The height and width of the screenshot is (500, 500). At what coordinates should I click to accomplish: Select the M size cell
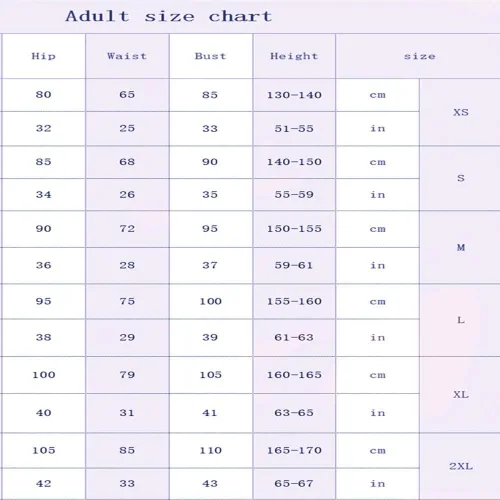[x=461, y=247]
